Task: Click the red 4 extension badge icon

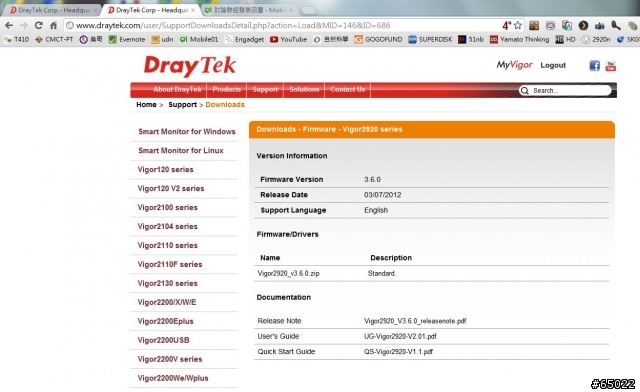Action: 506,25
